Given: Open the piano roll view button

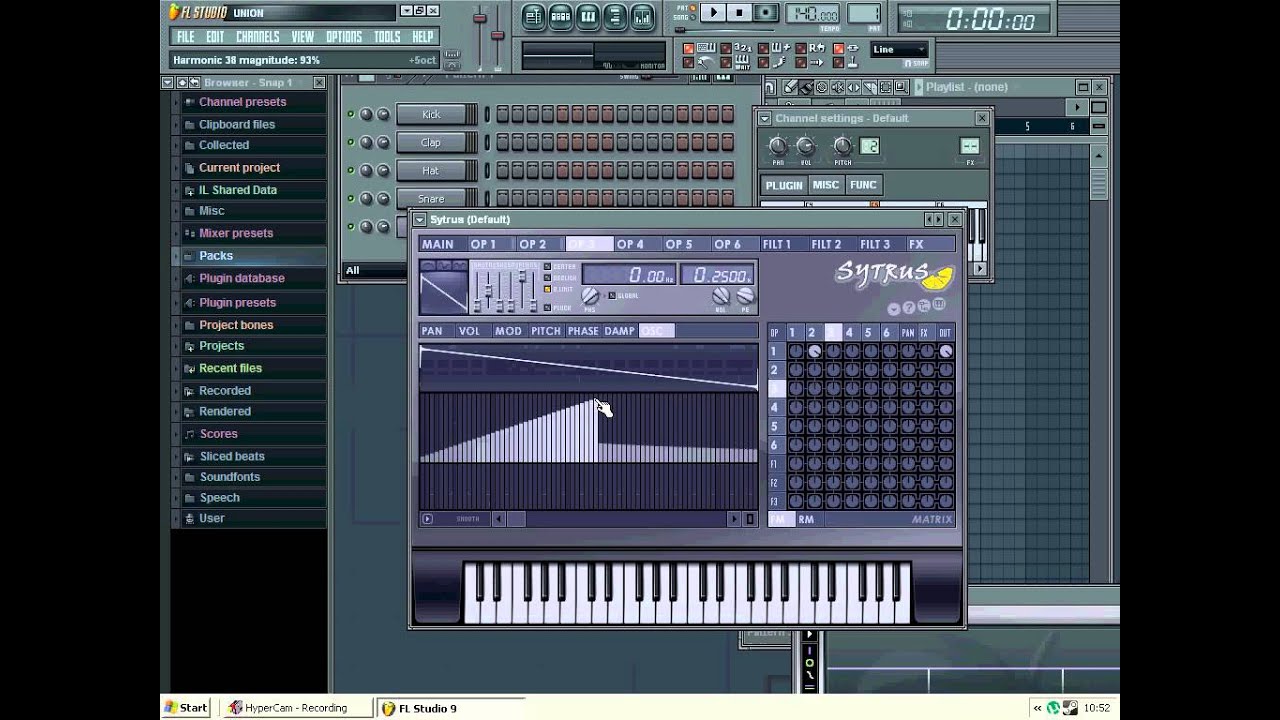Looking at the screenshot, I should pos(587,15).
